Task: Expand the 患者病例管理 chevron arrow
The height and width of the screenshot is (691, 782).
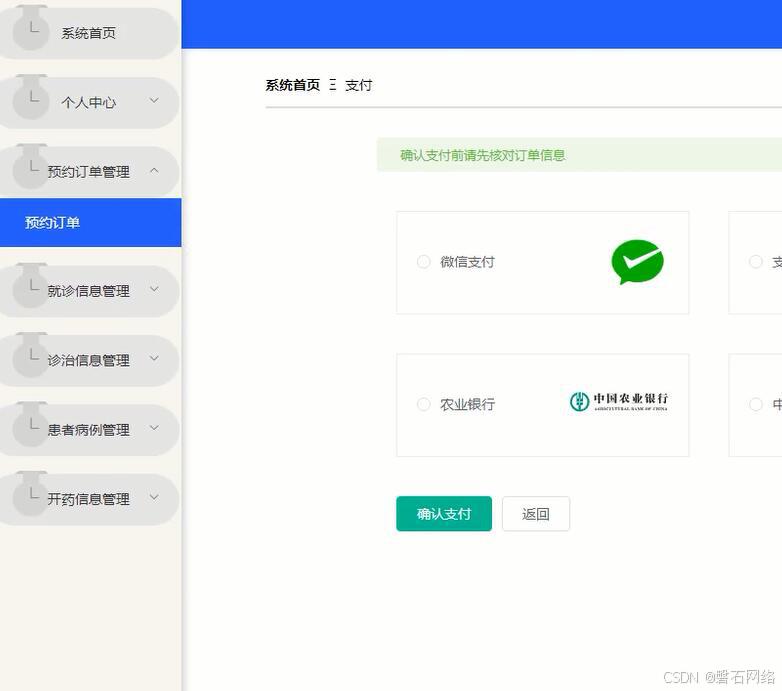Action: (154, 428)
